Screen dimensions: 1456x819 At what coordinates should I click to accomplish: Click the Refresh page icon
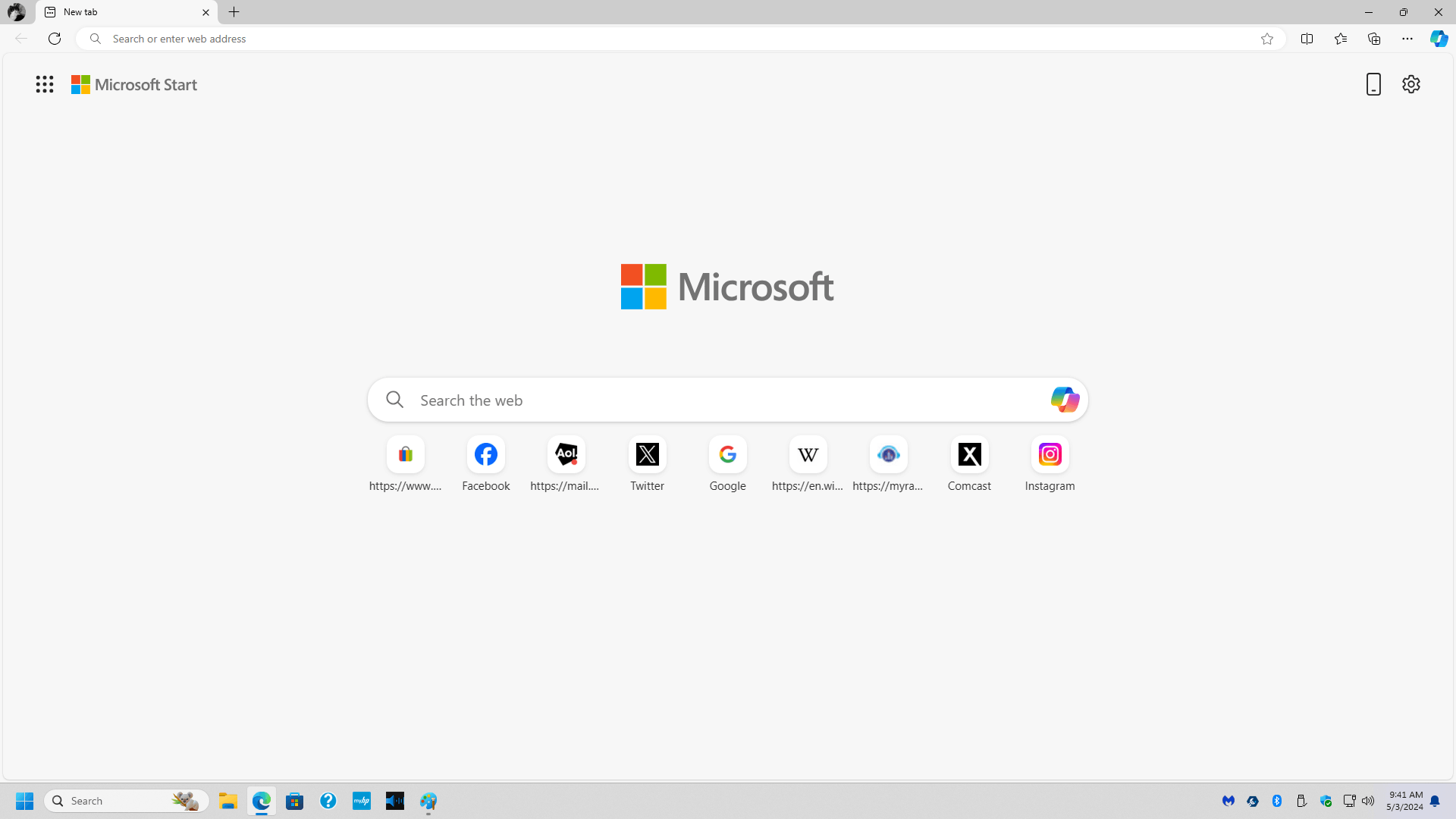pyautogui.click(x=54, y=38)
